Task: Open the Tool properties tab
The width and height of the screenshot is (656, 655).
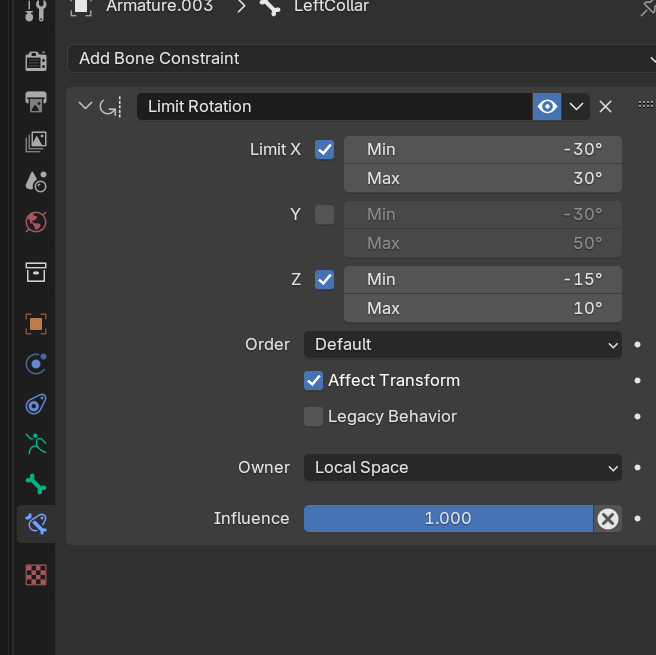Action: point(36,10)
